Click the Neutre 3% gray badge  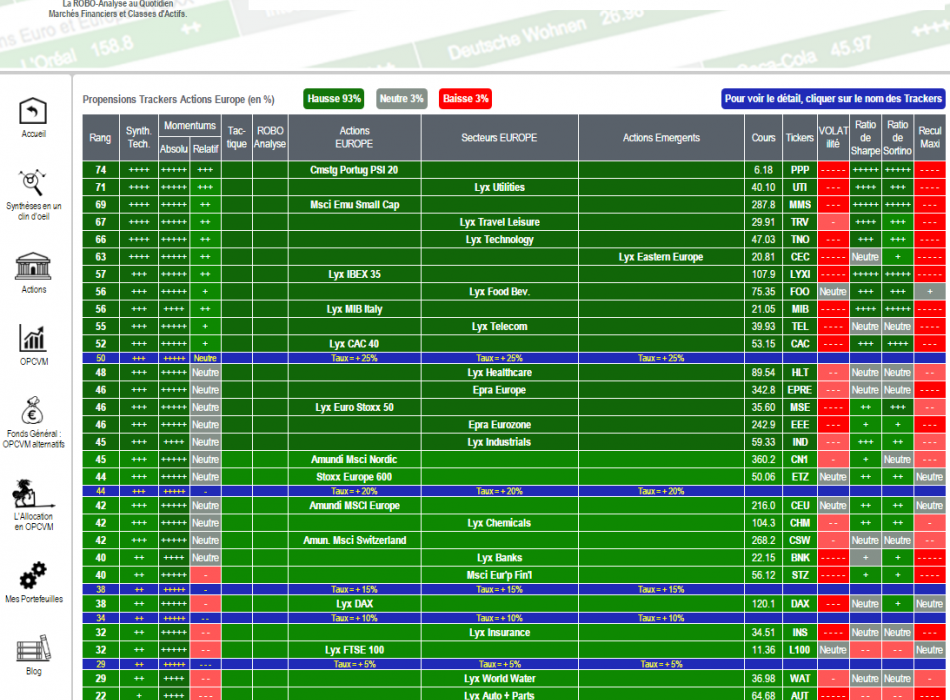pyautogui.click(x=402, y=99)
